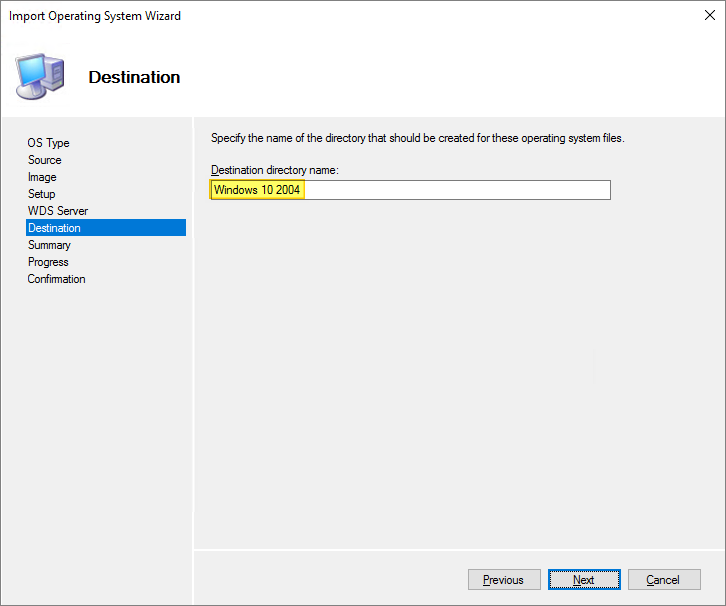The width and height of the screenshot is (726, 606).
Task: Click the computer wizard icon in header
Action: click(40, 76)
